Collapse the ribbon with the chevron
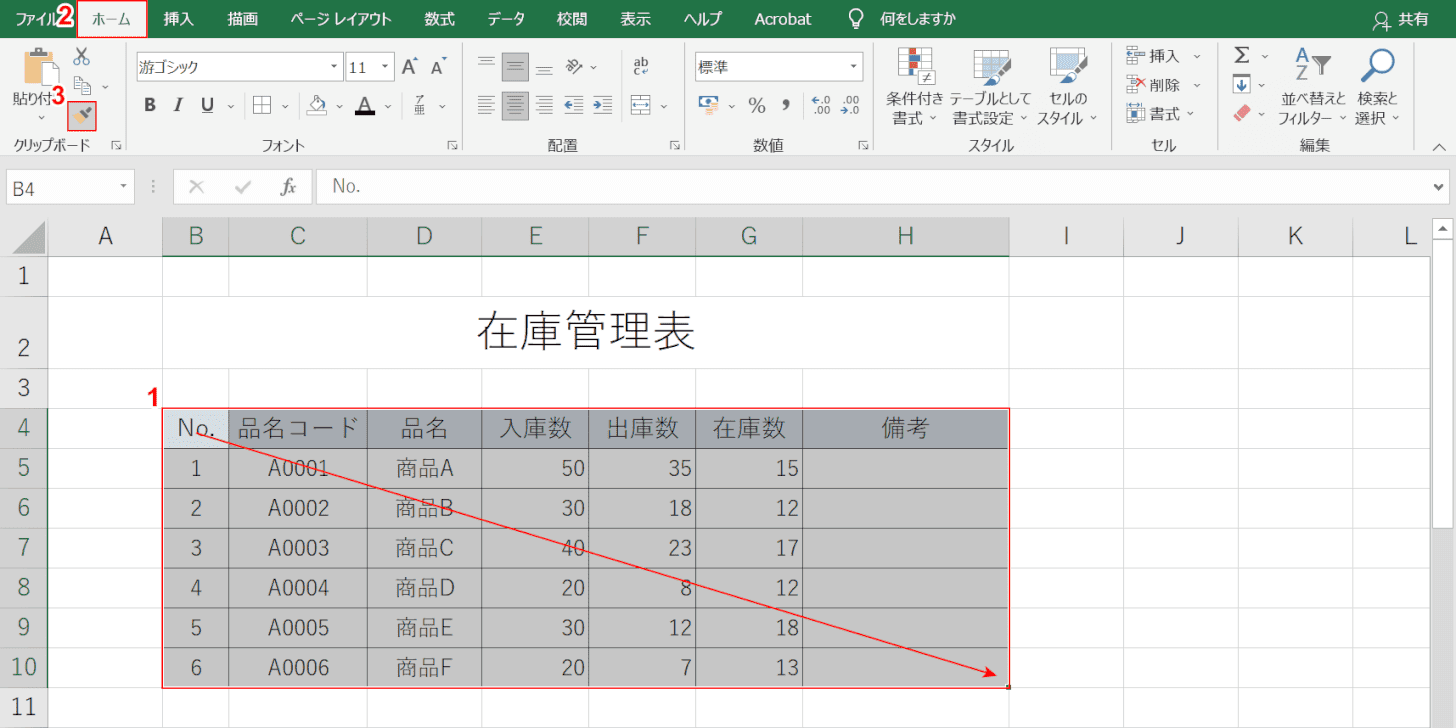1456x728 pixels. (x=1439, y=146)
